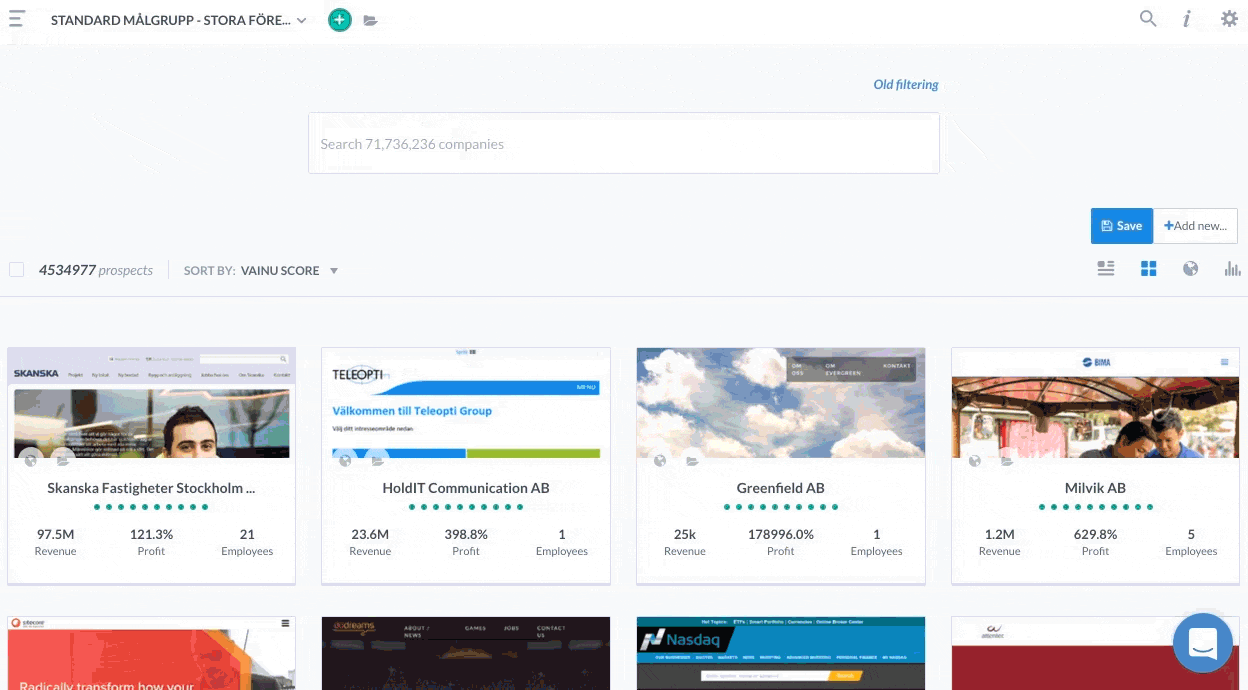
Task: Open the hamburger menu icon
Action: (x=17, y=19)
